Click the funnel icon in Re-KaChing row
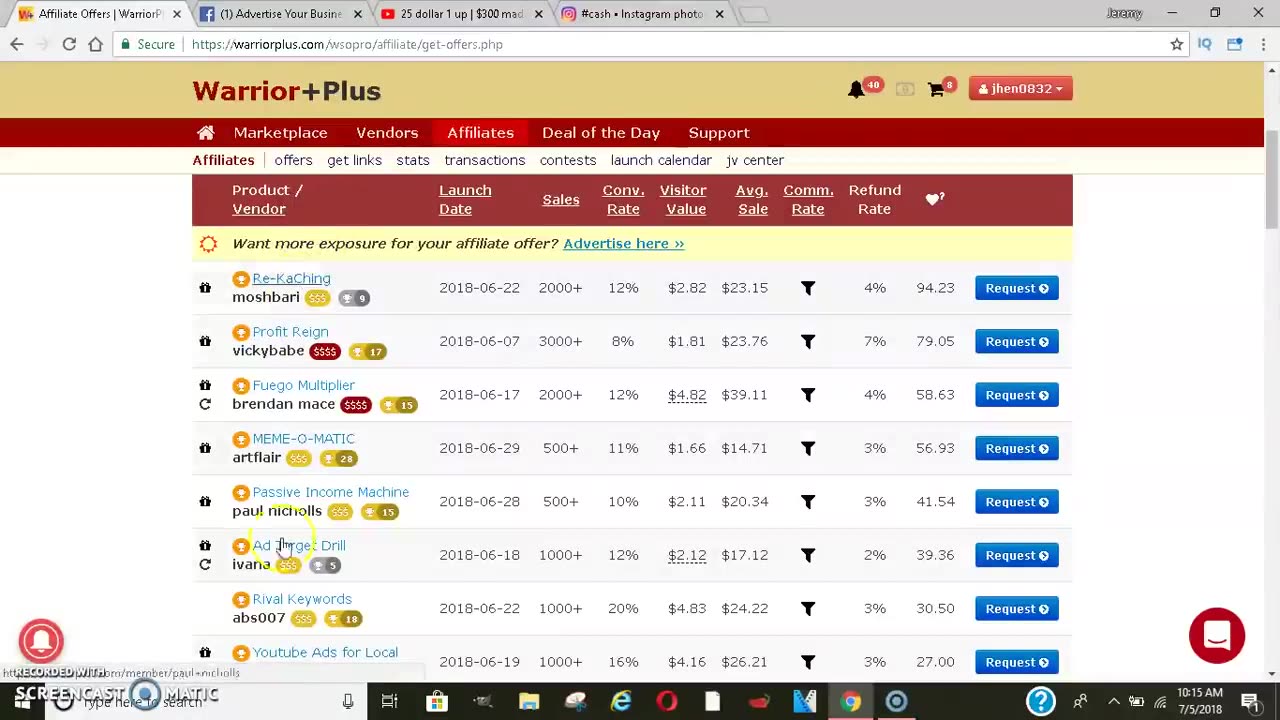The image size is (1280, 720). coord(808,288)
